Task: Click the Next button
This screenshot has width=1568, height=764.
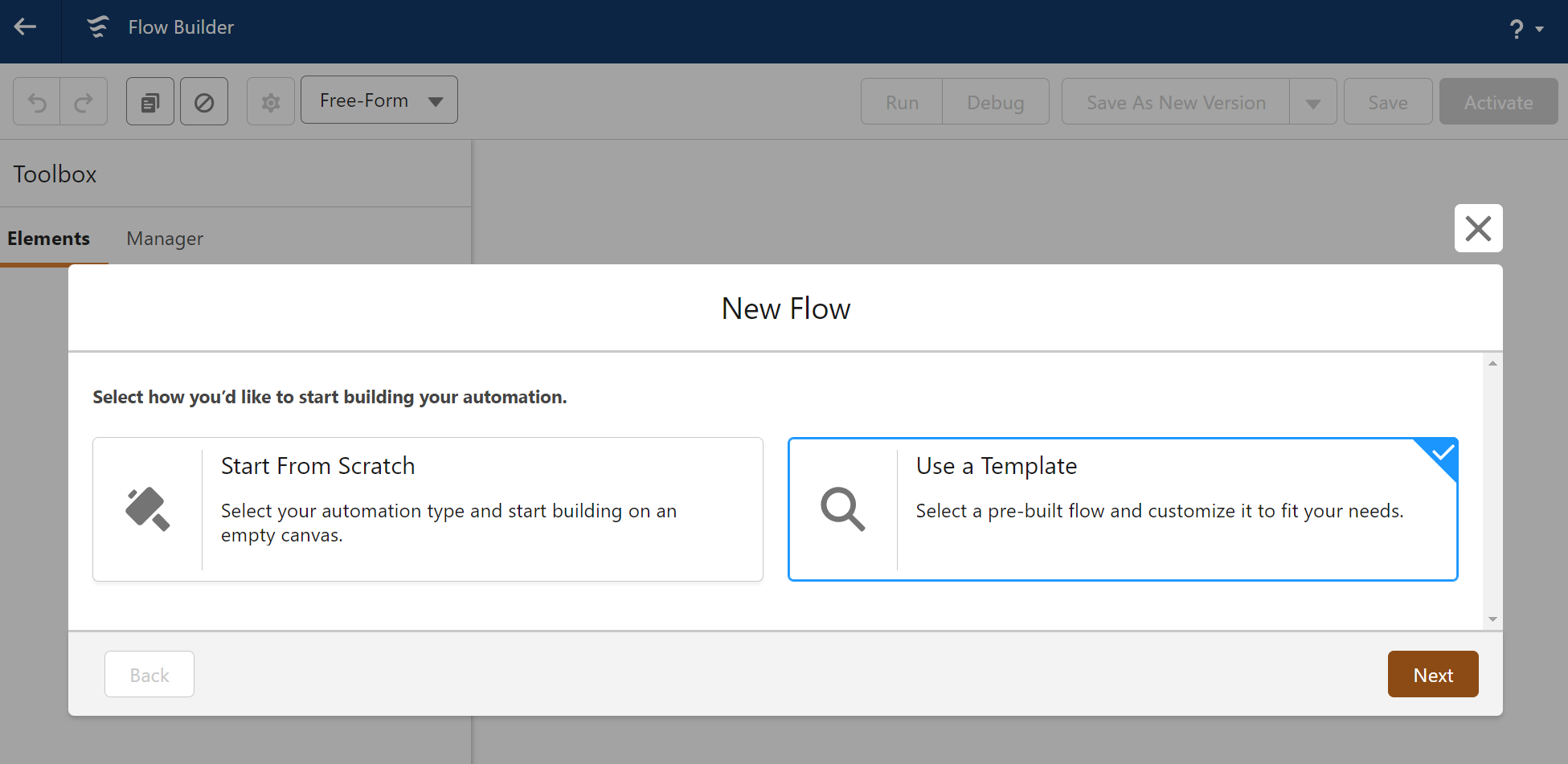Action: click(x=1432, y=675)
